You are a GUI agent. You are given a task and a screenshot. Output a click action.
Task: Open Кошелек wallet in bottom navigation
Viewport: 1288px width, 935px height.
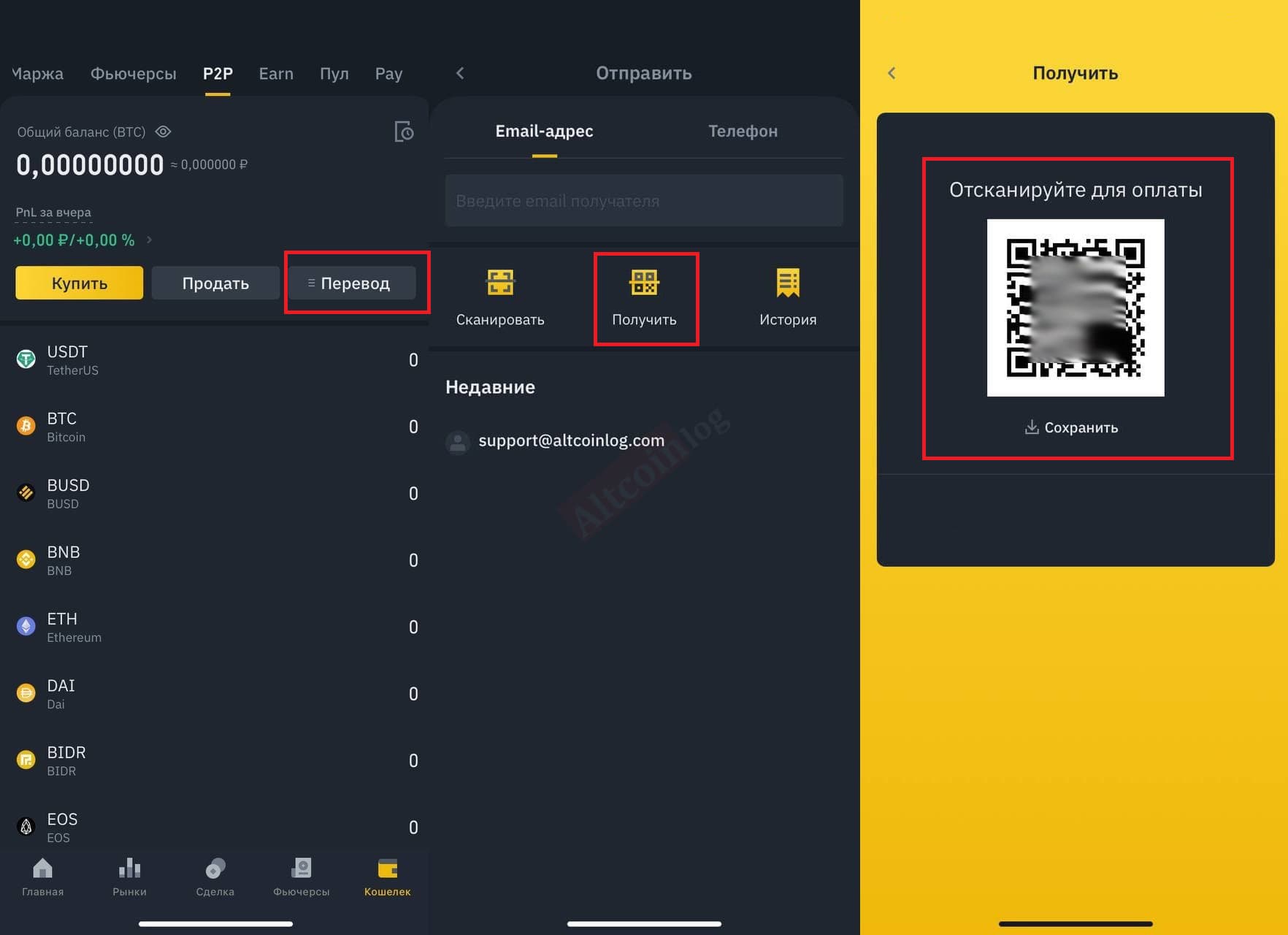388,877
